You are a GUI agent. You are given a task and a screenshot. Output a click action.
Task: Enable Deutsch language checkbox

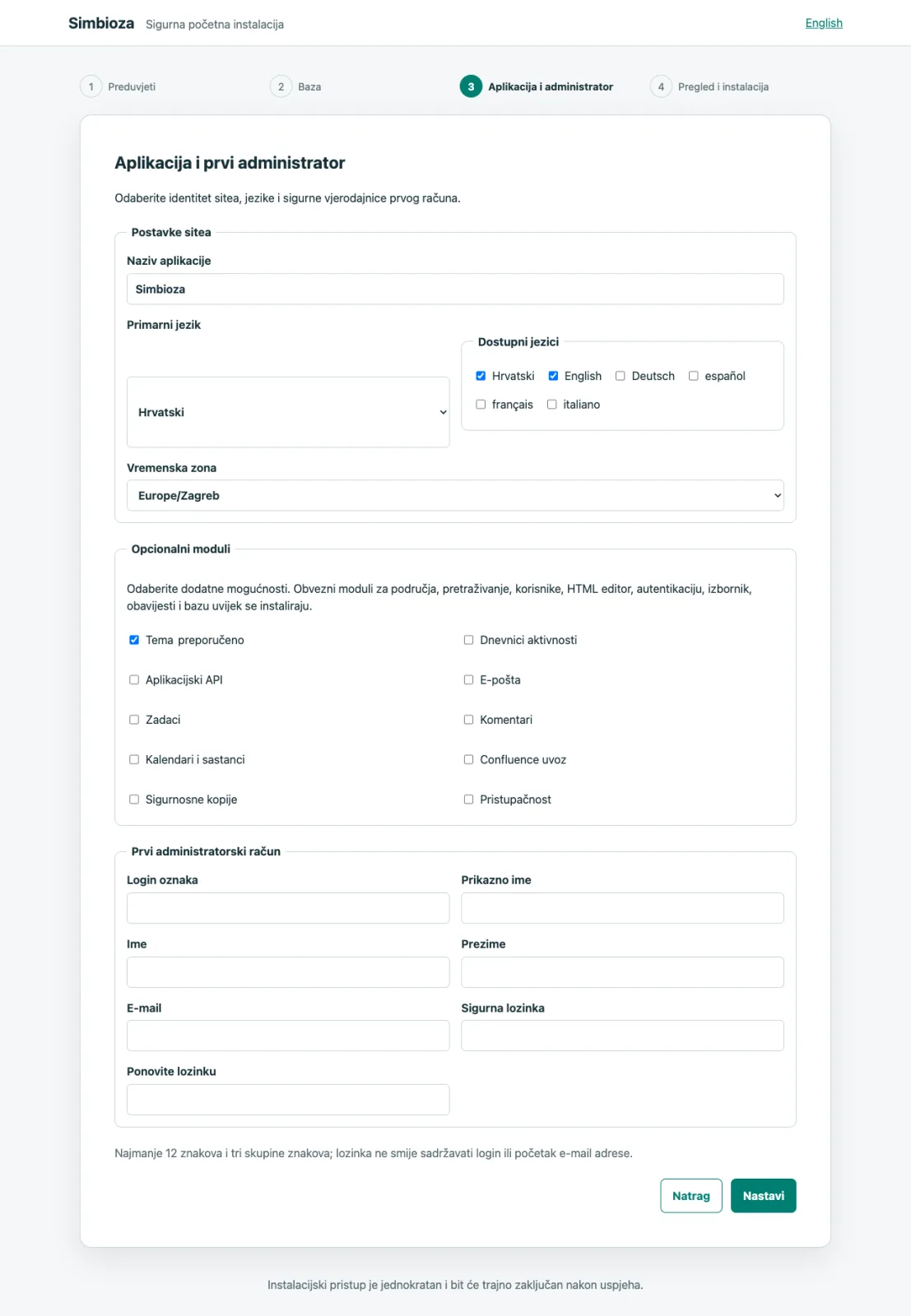click(x=621, y=376)
